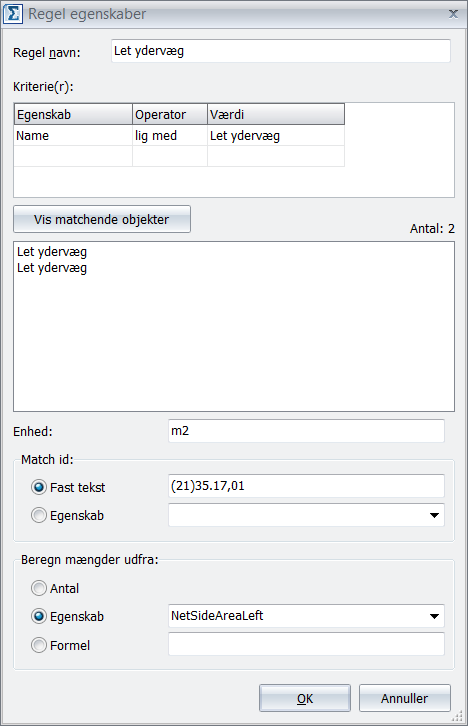Select Egenskab under Beregn mængder udfra
The image size is (468, 726).
point(39,616)
